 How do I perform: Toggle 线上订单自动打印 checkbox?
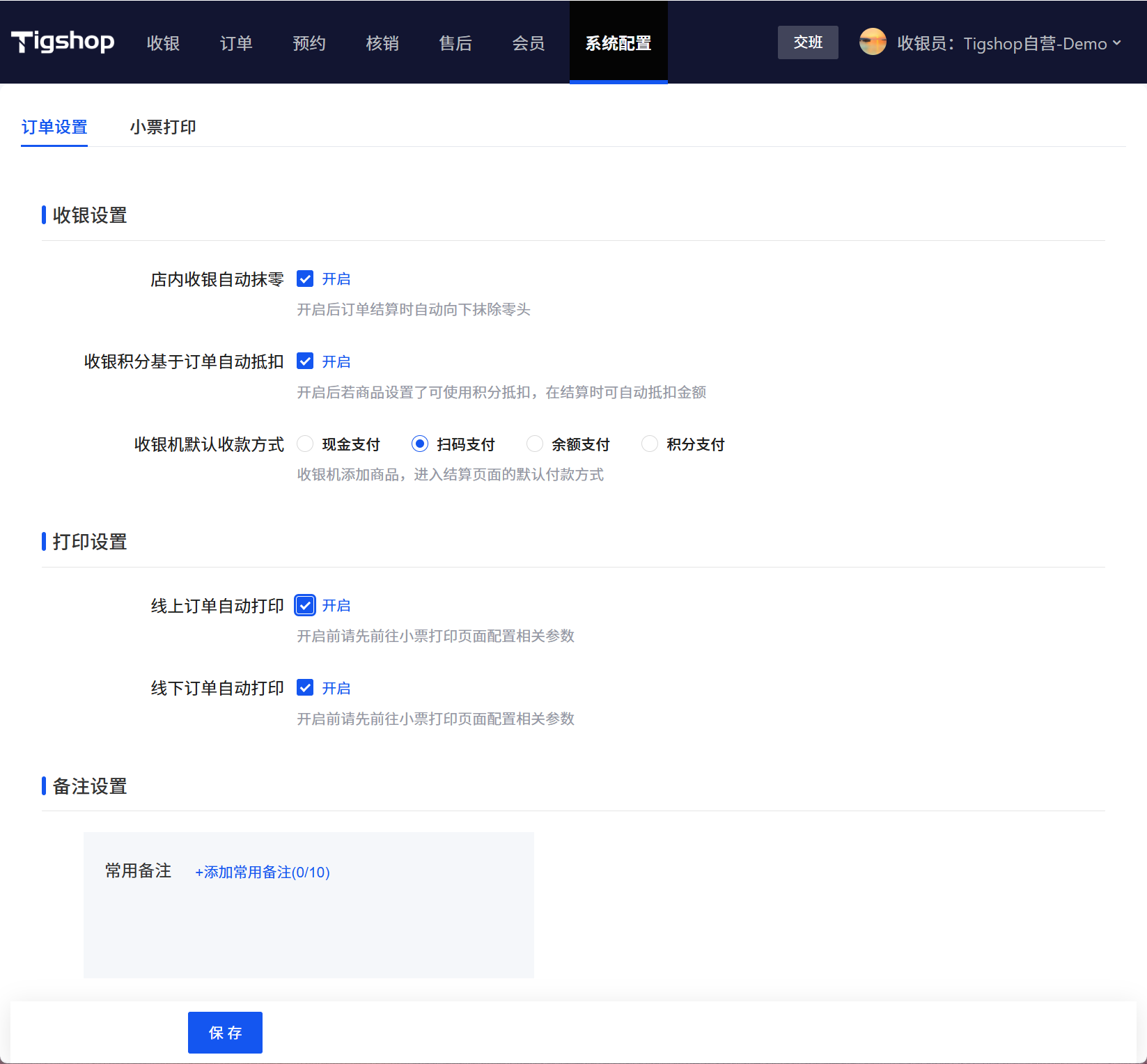point(305,606)
